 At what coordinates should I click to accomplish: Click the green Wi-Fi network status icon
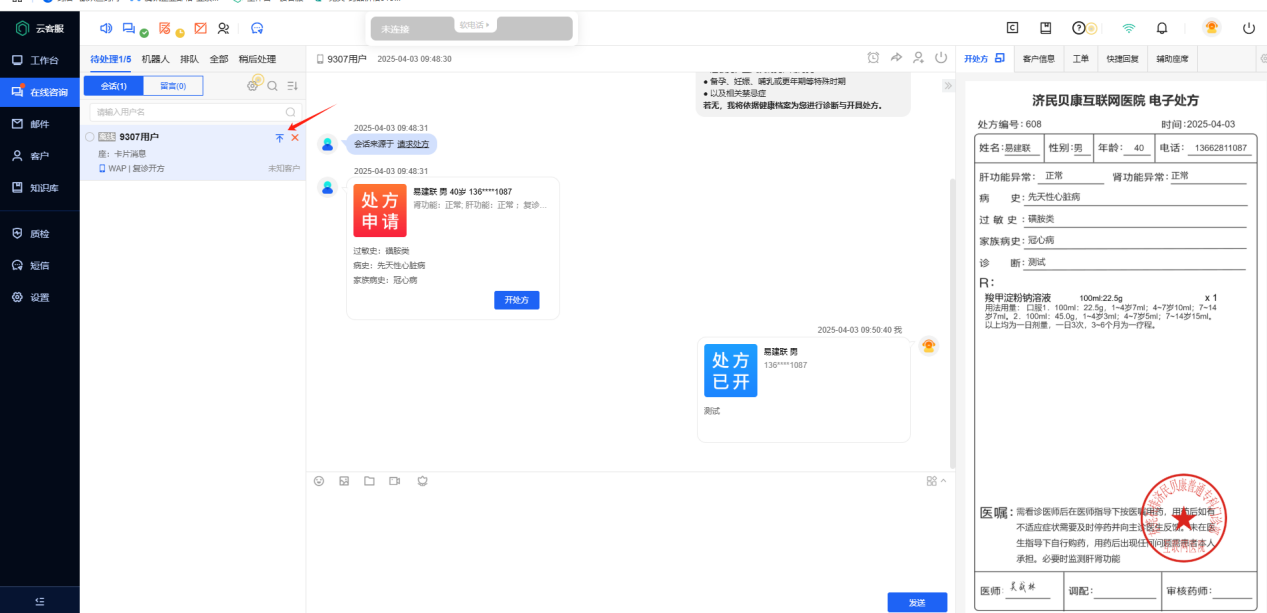[1129, 28]
